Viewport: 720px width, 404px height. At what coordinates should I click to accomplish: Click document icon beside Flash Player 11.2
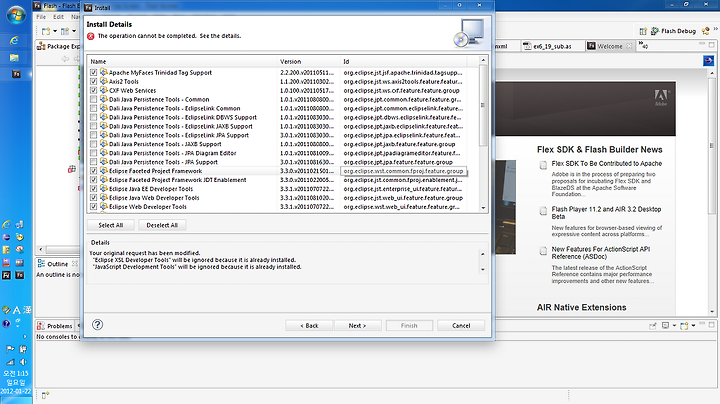[x=543, y=211]
